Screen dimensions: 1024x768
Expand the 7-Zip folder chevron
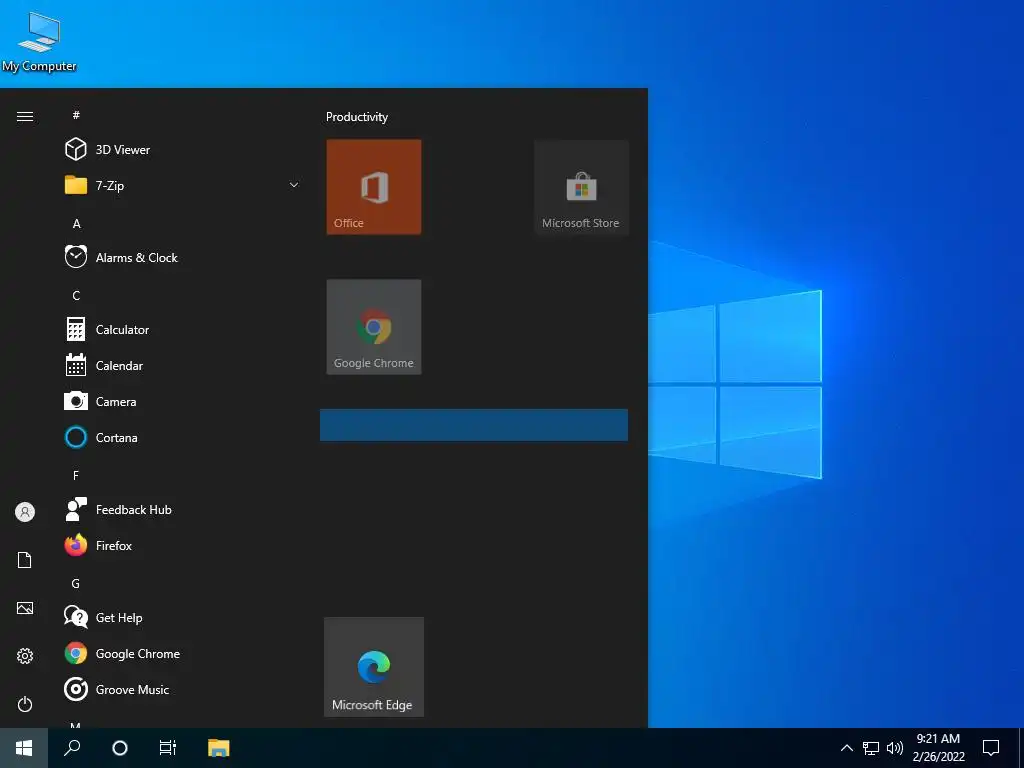tap(294, 185)
